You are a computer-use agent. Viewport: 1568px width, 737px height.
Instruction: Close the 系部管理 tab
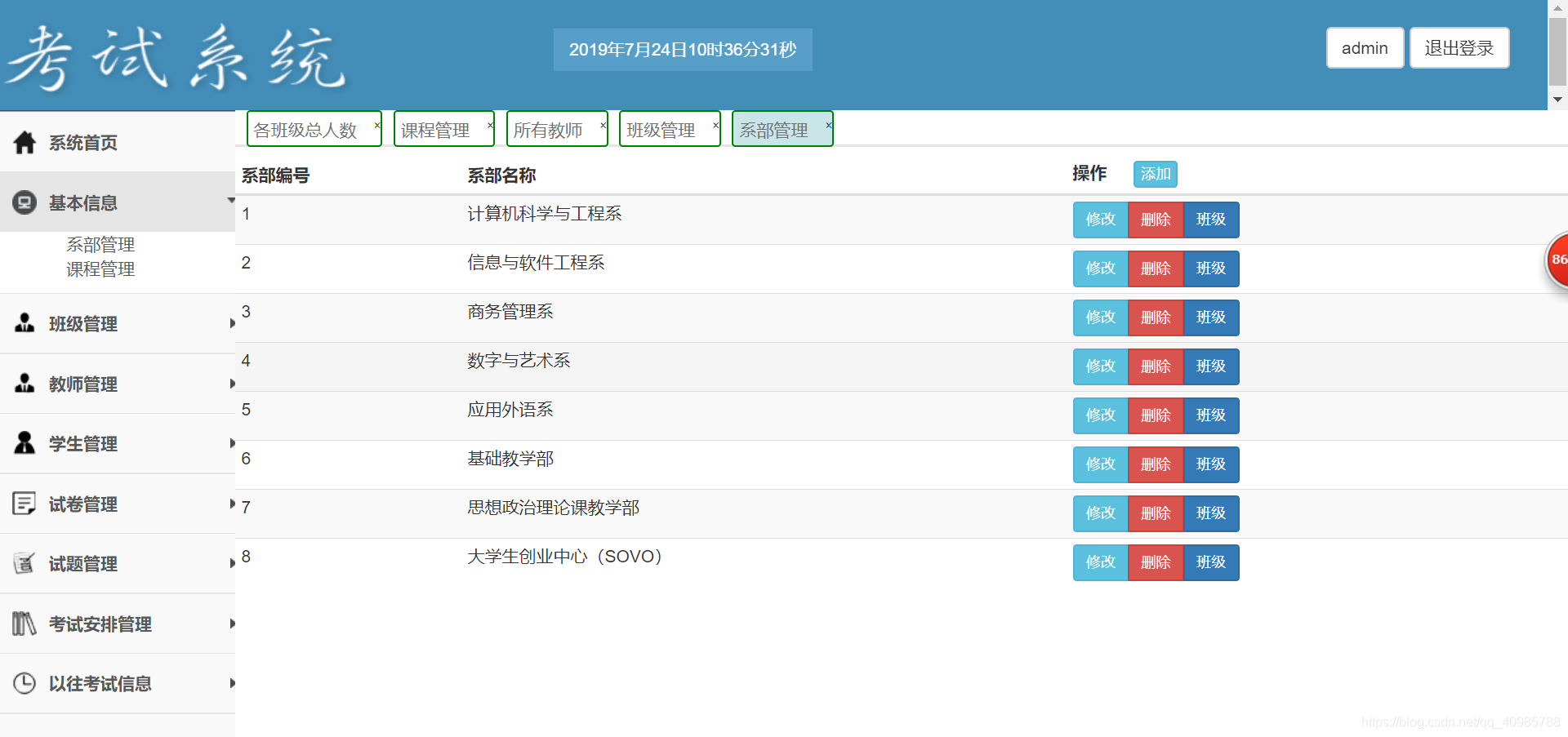click(x=828, y=125)
